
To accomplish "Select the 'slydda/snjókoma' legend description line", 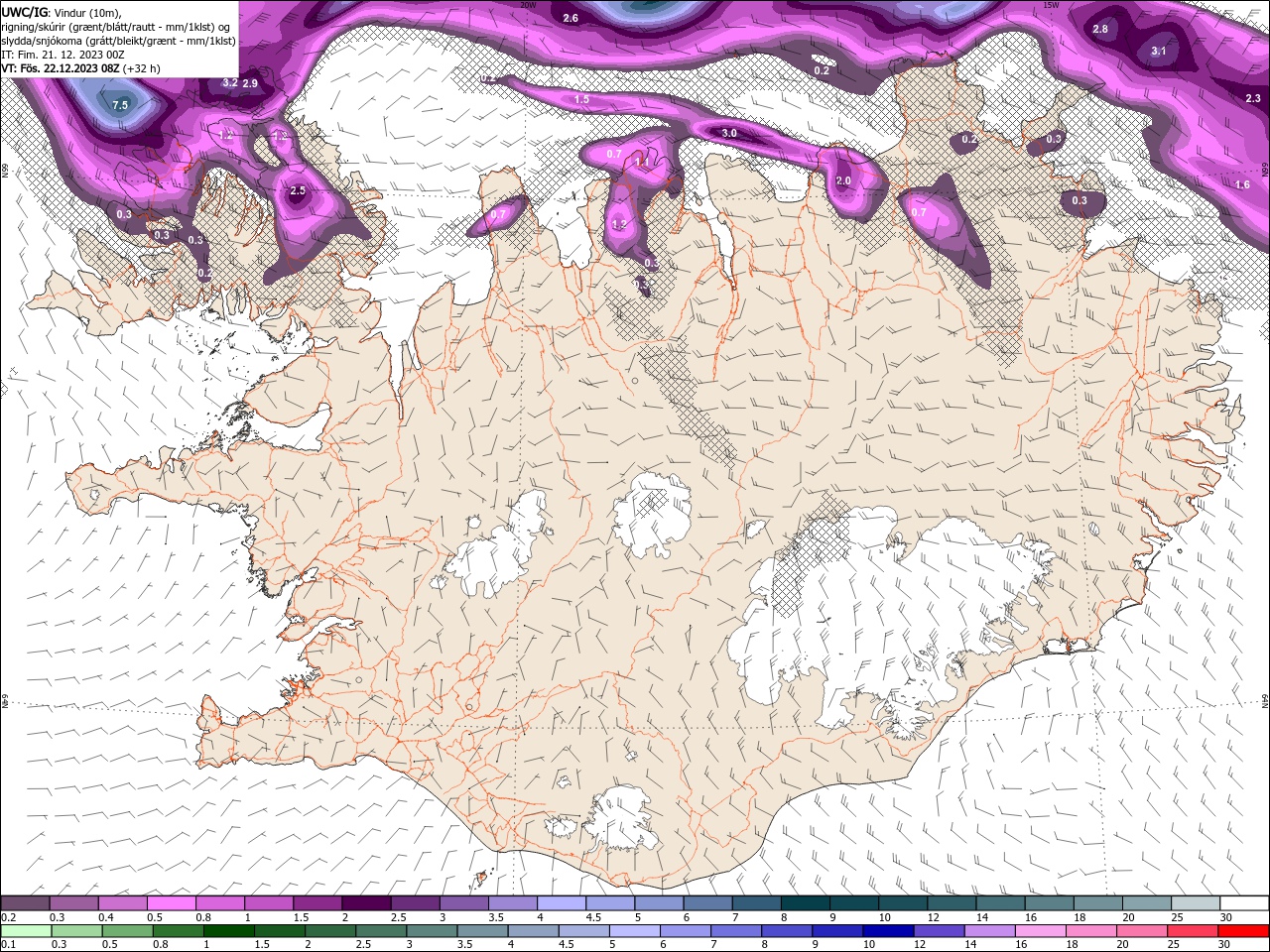I will coord(119,41).
